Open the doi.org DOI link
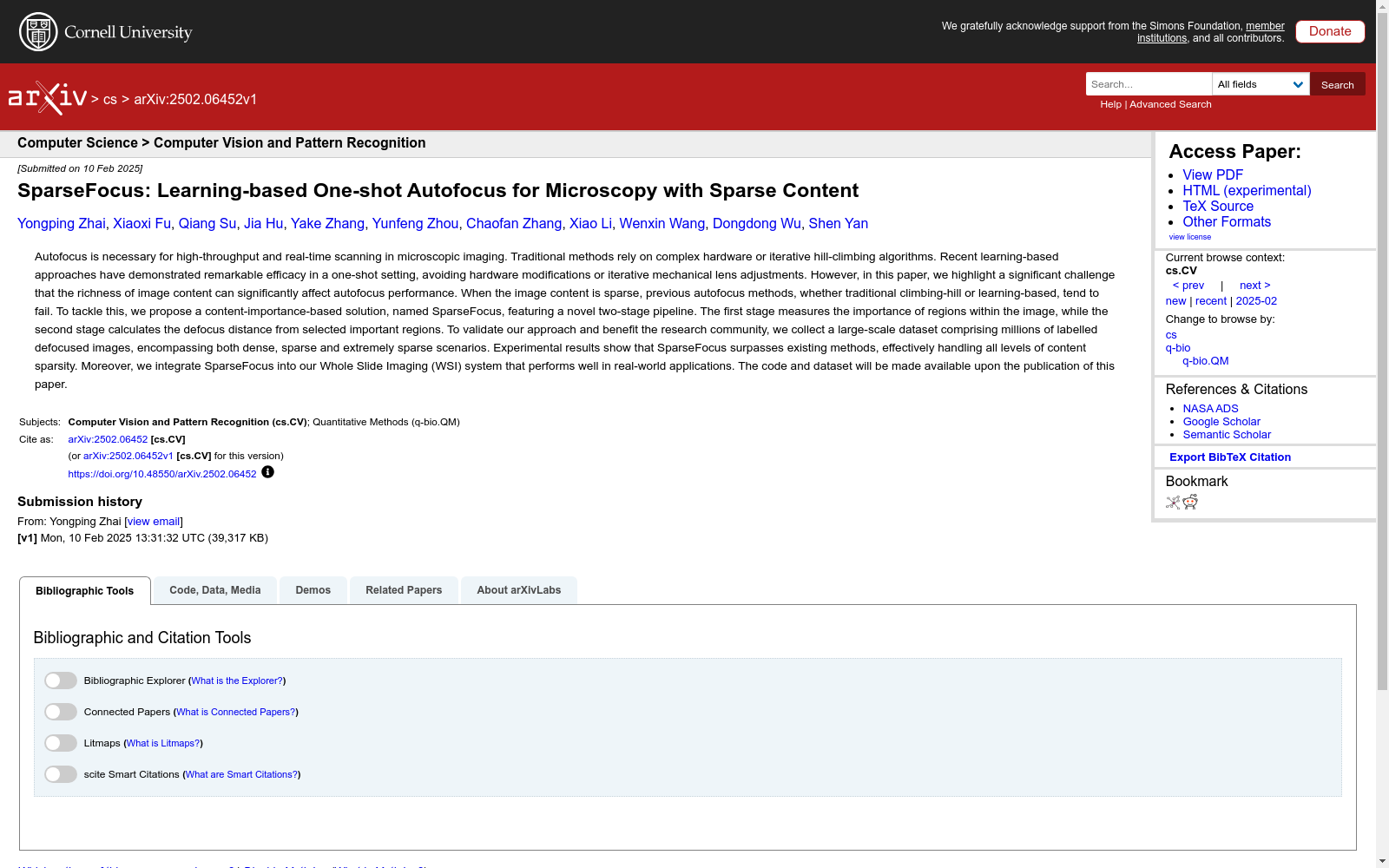The height and width of the screenshot is (868, 1389). [162, 474]
